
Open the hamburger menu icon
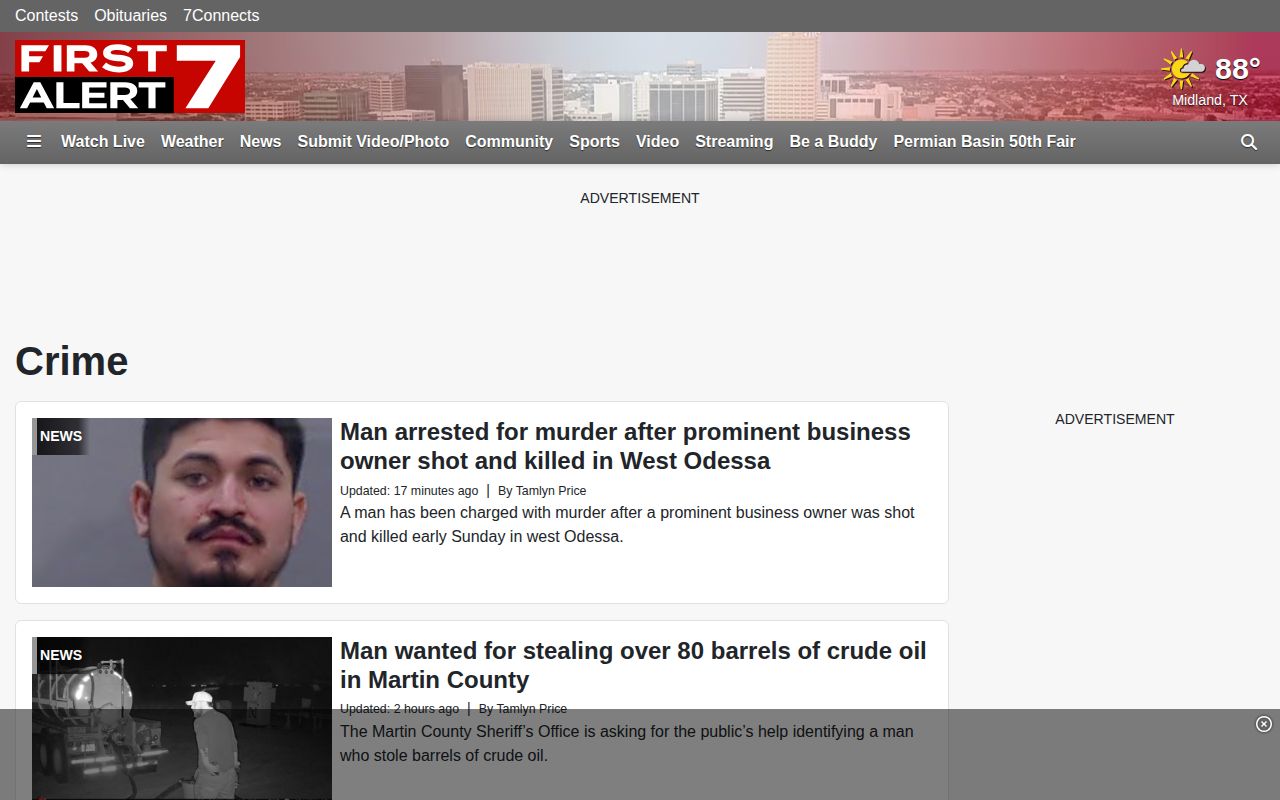tap(34, 142)
